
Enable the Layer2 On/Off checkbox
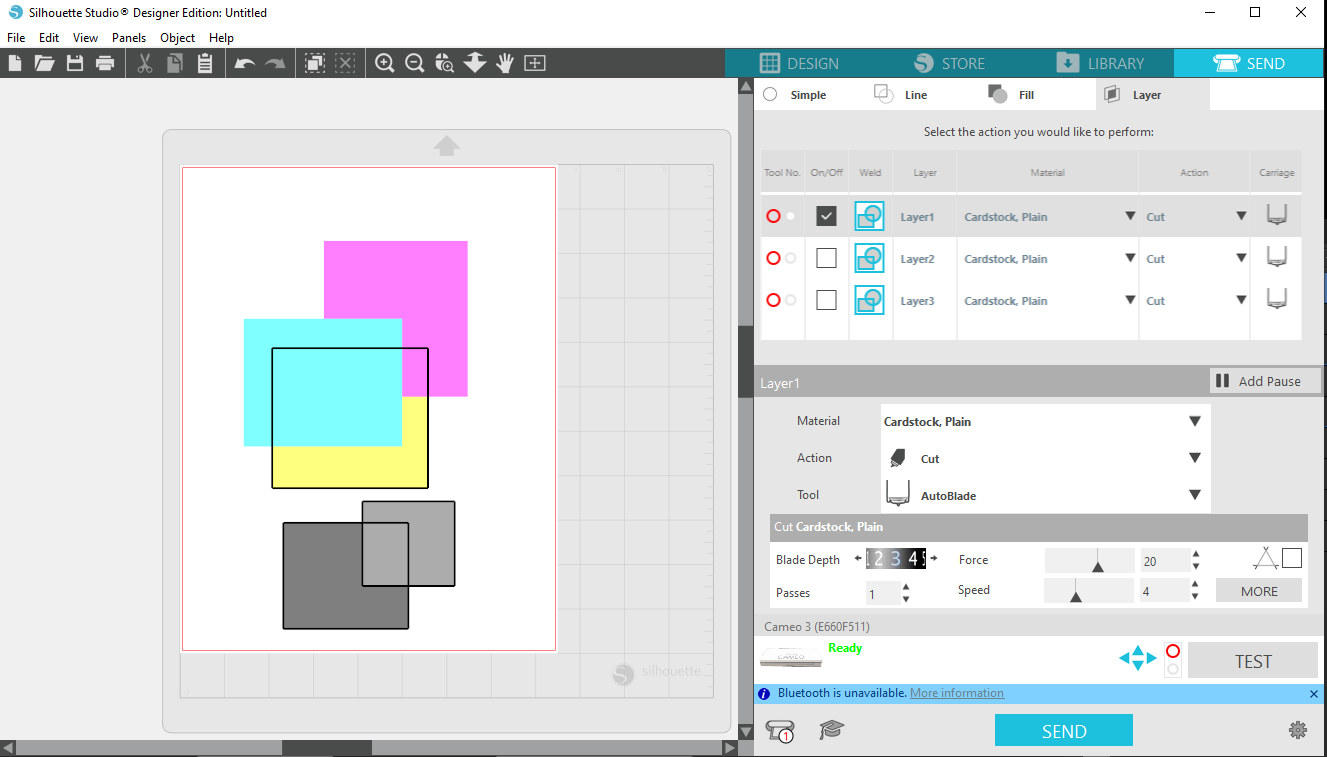(826, 258)
